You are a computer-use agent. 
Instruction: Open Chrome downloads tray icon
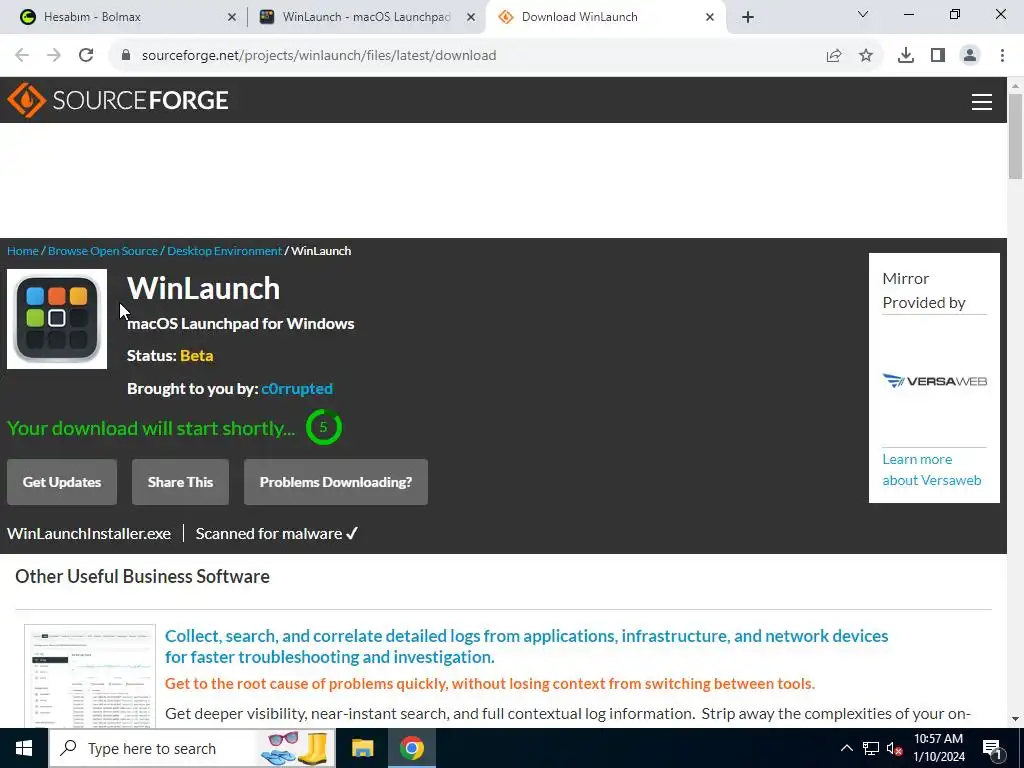pos(906,56)
